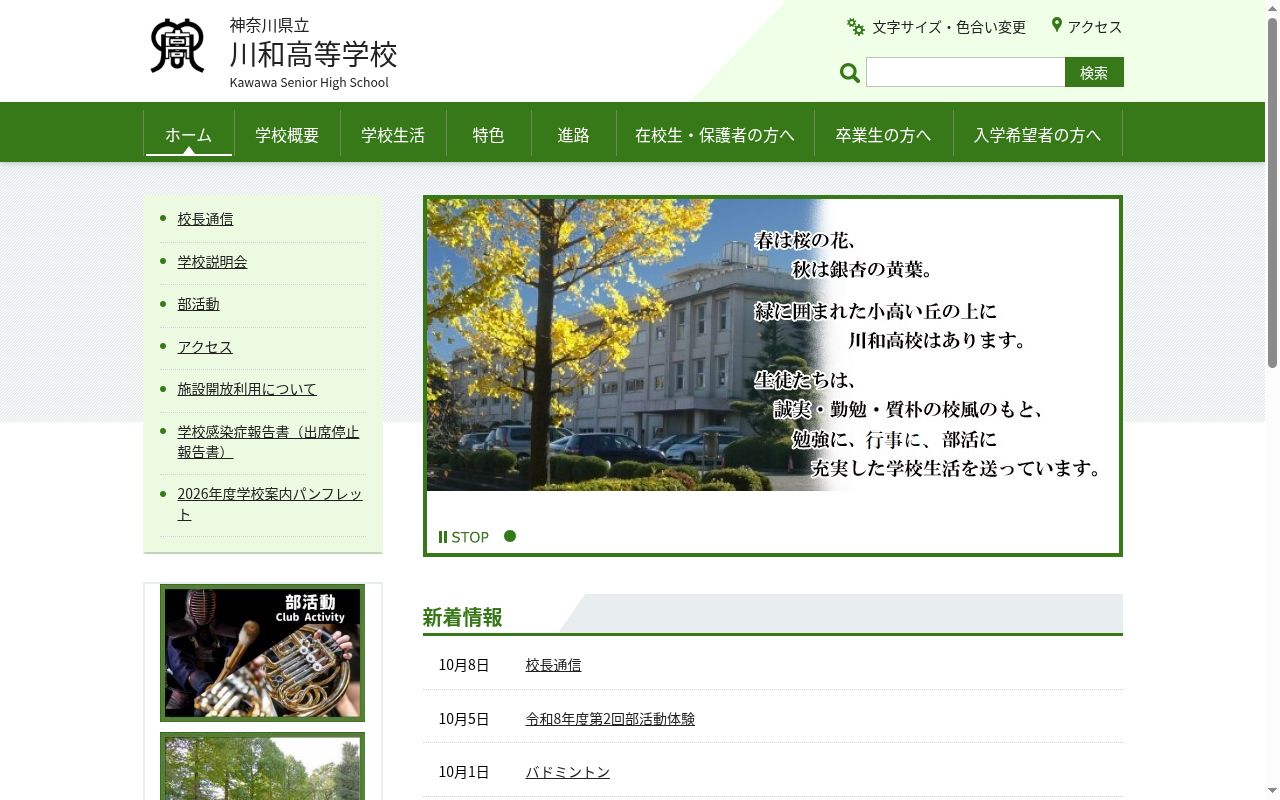Open 入学希望者の方へ menu item
The height and width of the screenshot is (800, 1280).
pyautogui.click(x=1037, y=135)
